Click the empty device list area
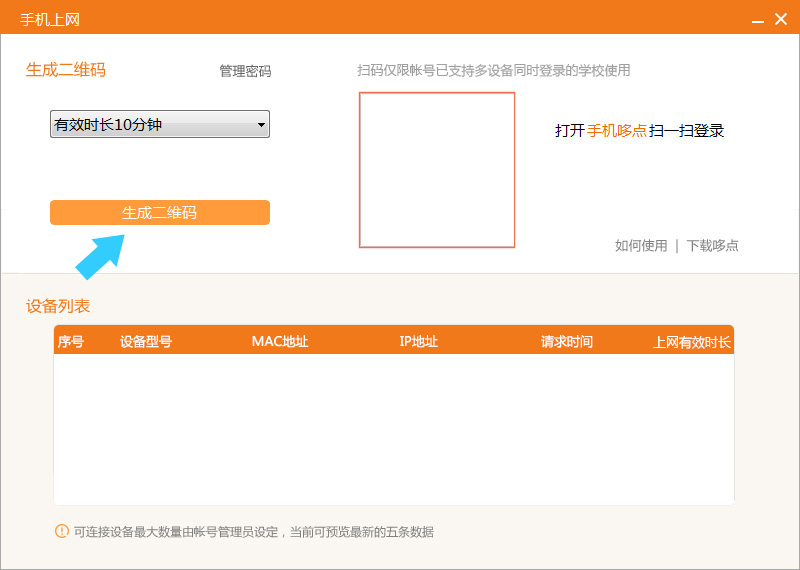 pos(393,430)
